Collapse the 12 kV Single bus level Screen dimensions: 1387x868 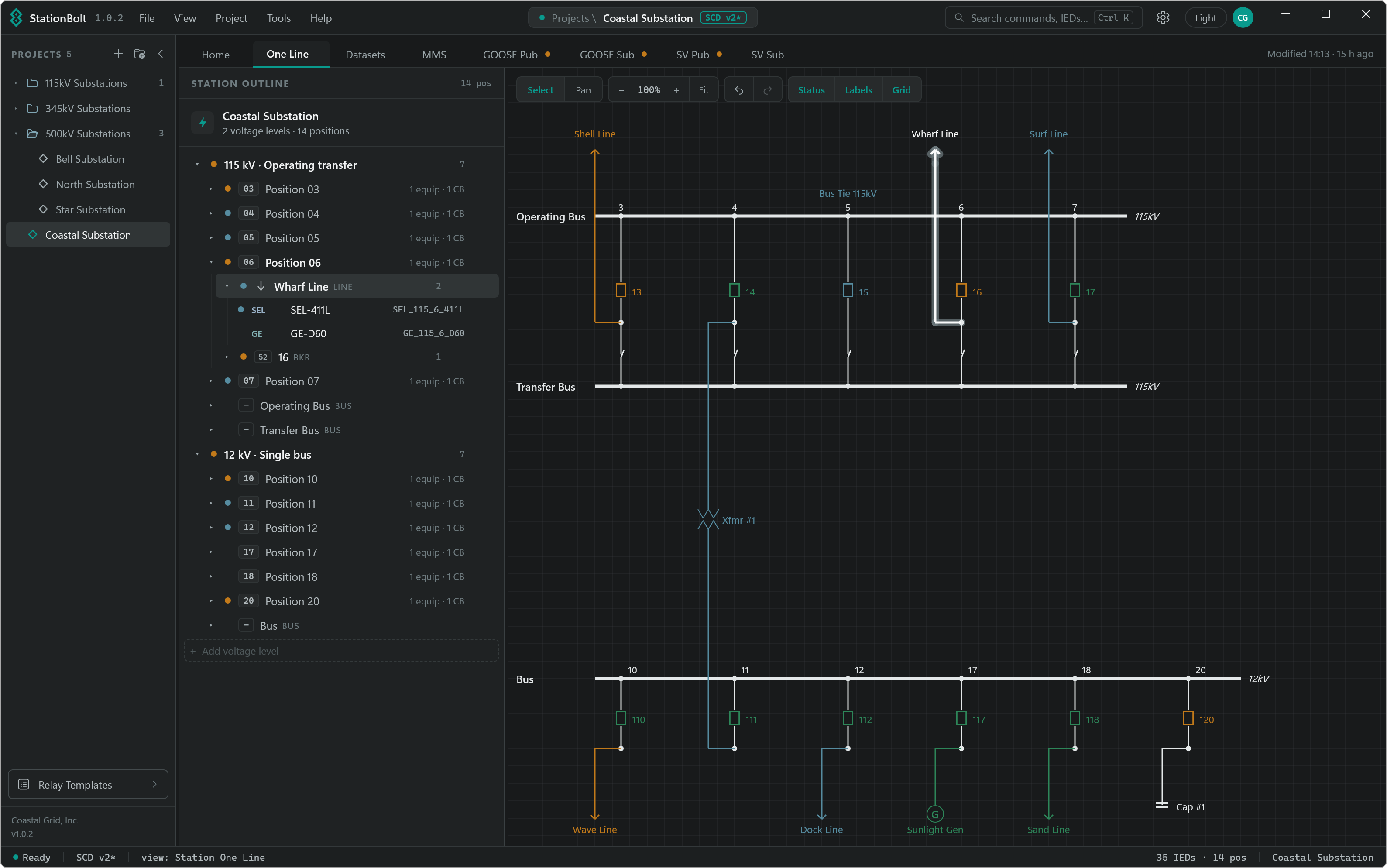tap(197, 455)
